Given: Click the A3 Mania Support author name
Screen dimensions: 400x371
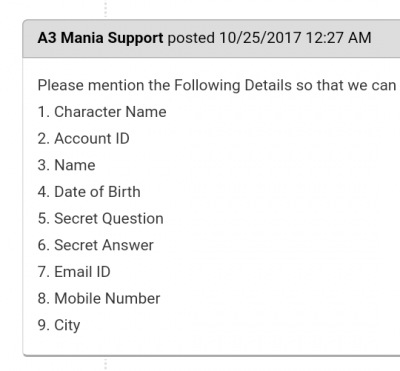Looking at the screenshot, I should click(x=100, y=38).
